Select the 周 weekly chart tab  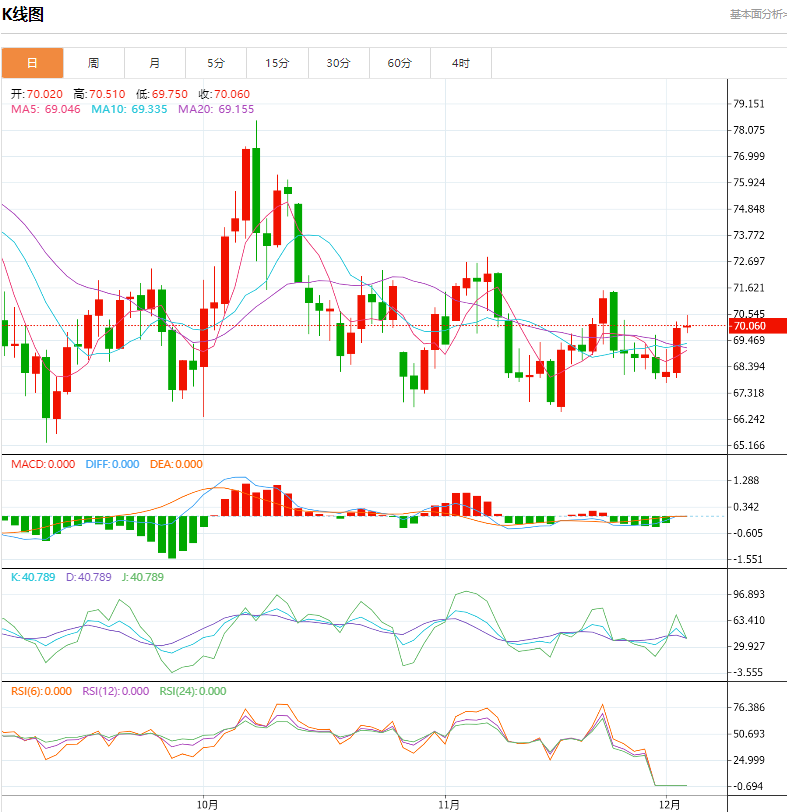click(93, 63)
